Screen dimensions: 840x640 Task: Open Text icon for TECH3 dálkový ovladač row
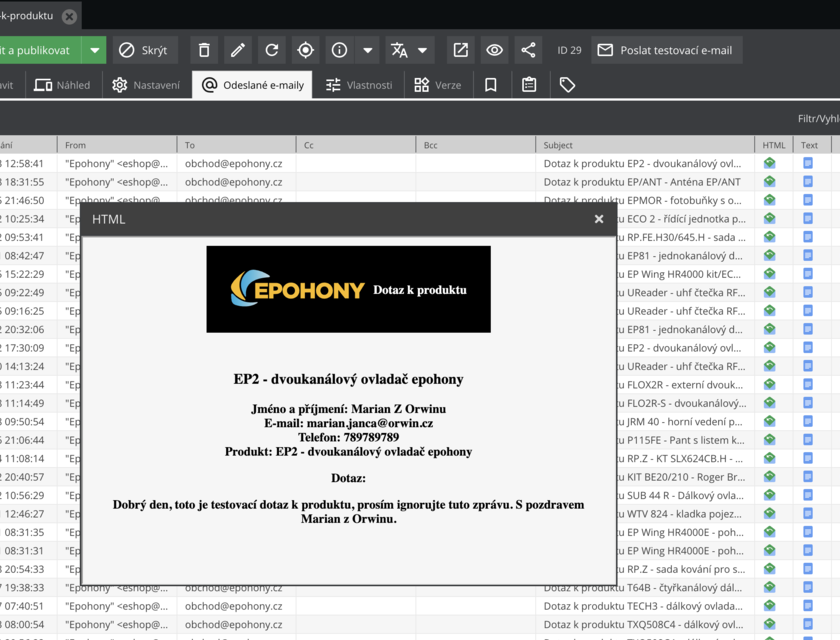click(x=808, y=606)
